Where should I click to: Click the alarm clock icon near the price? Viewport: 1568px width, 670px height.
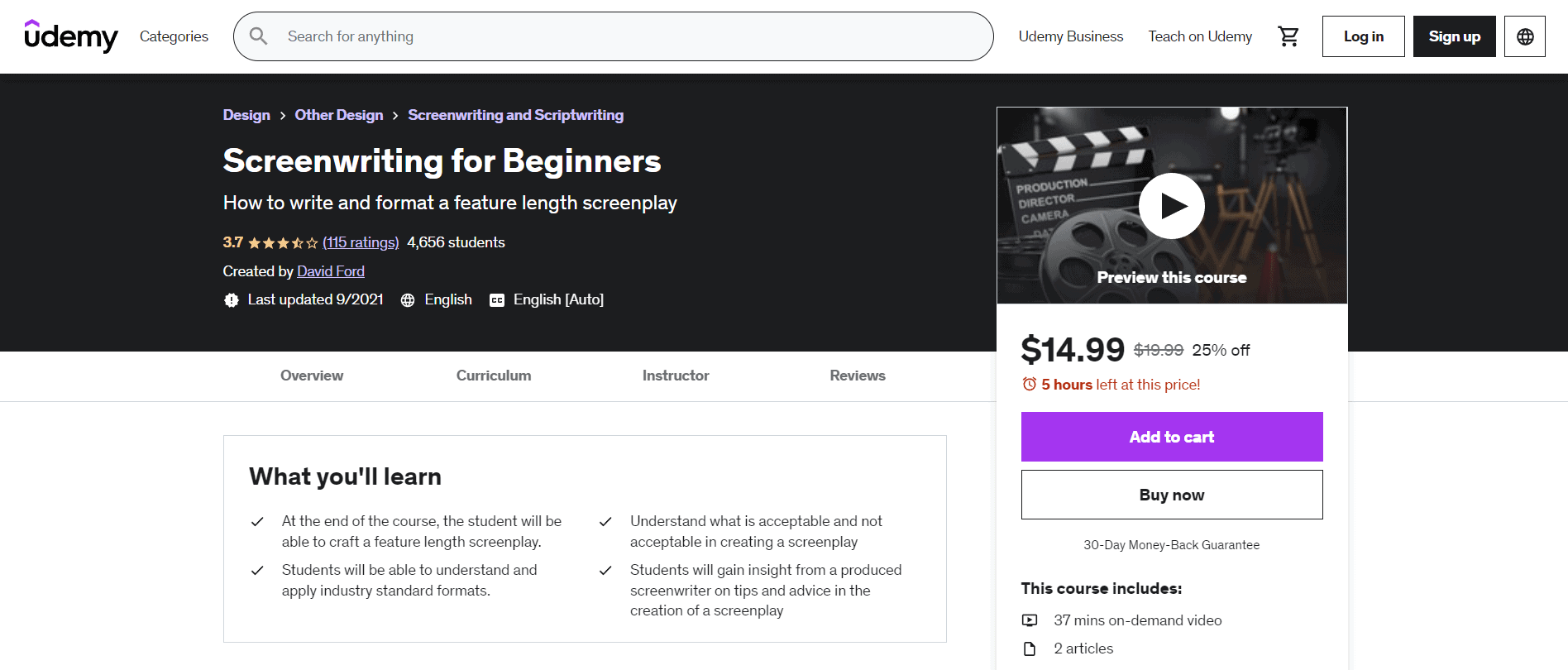(1028, 384)
